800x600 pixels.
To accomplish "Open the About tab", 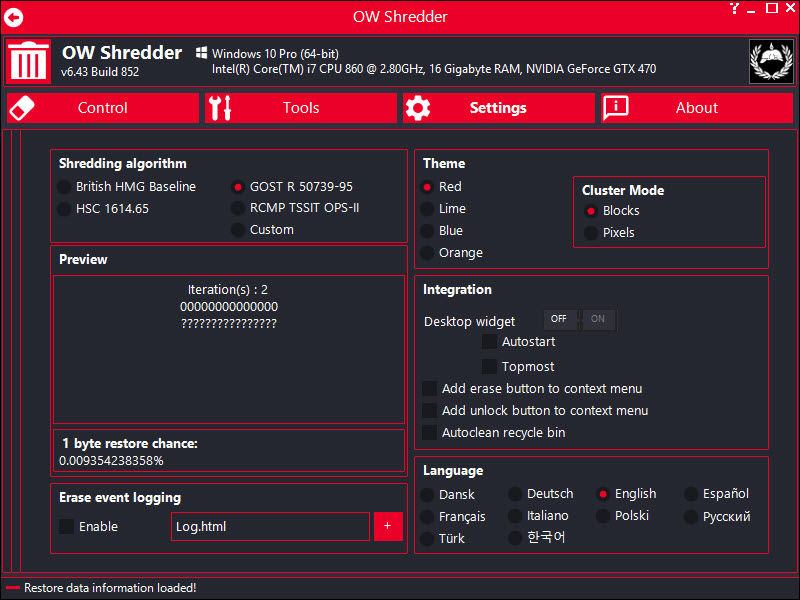I will [x=697, y=108].
